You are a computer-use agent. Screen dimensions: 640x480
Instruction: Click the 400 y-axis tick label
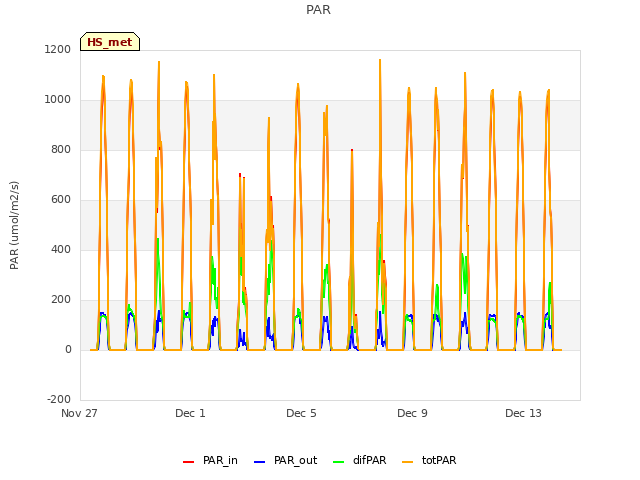tap(61, 249)
